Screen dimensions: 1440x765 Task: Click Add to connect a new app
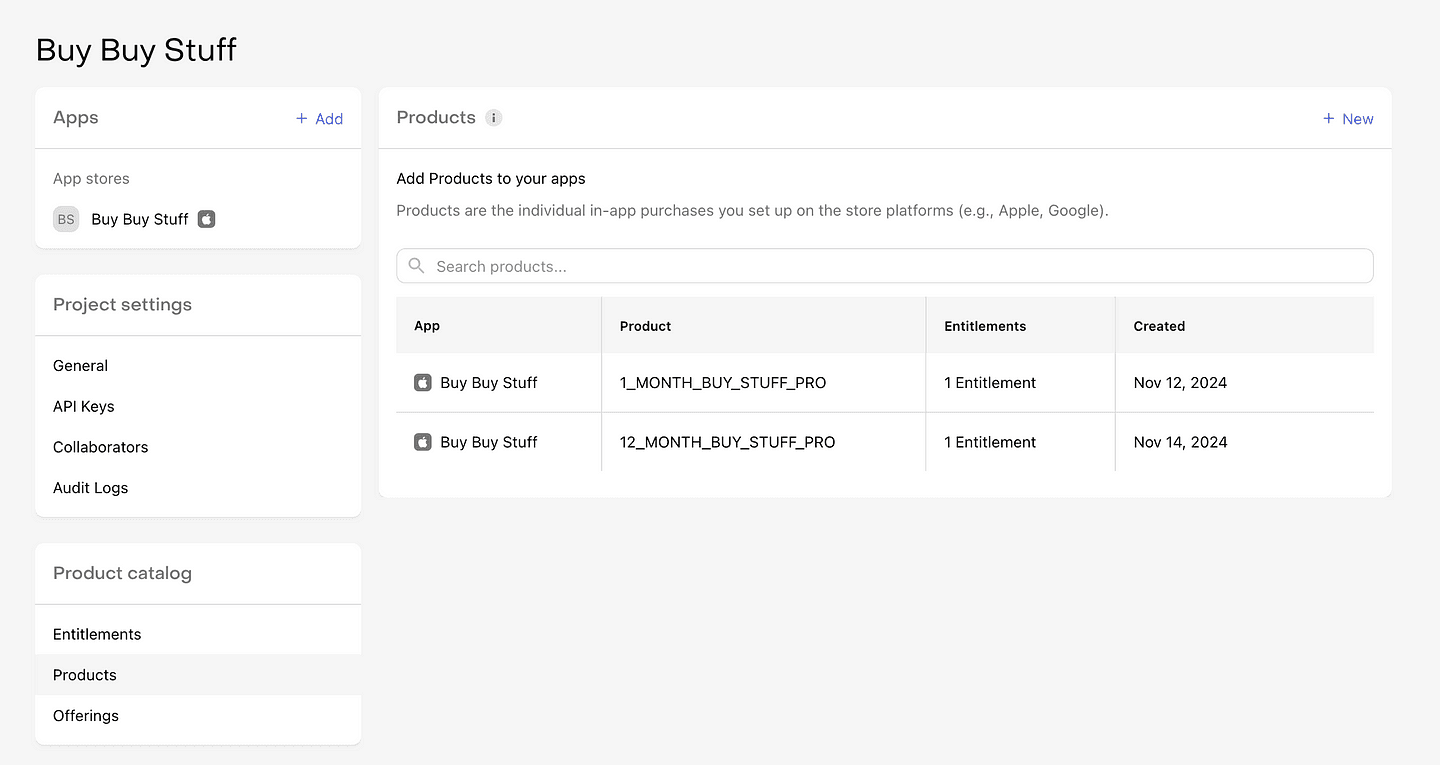click(329, 118)
